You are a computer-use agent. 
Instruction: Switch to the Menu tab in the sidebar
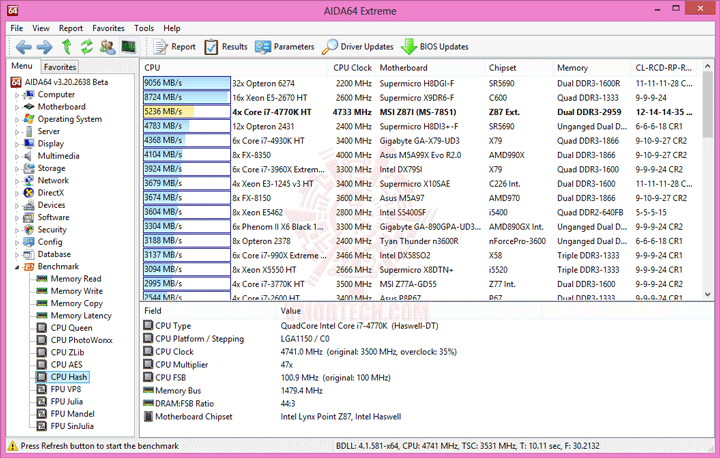[x=22, y=66]
